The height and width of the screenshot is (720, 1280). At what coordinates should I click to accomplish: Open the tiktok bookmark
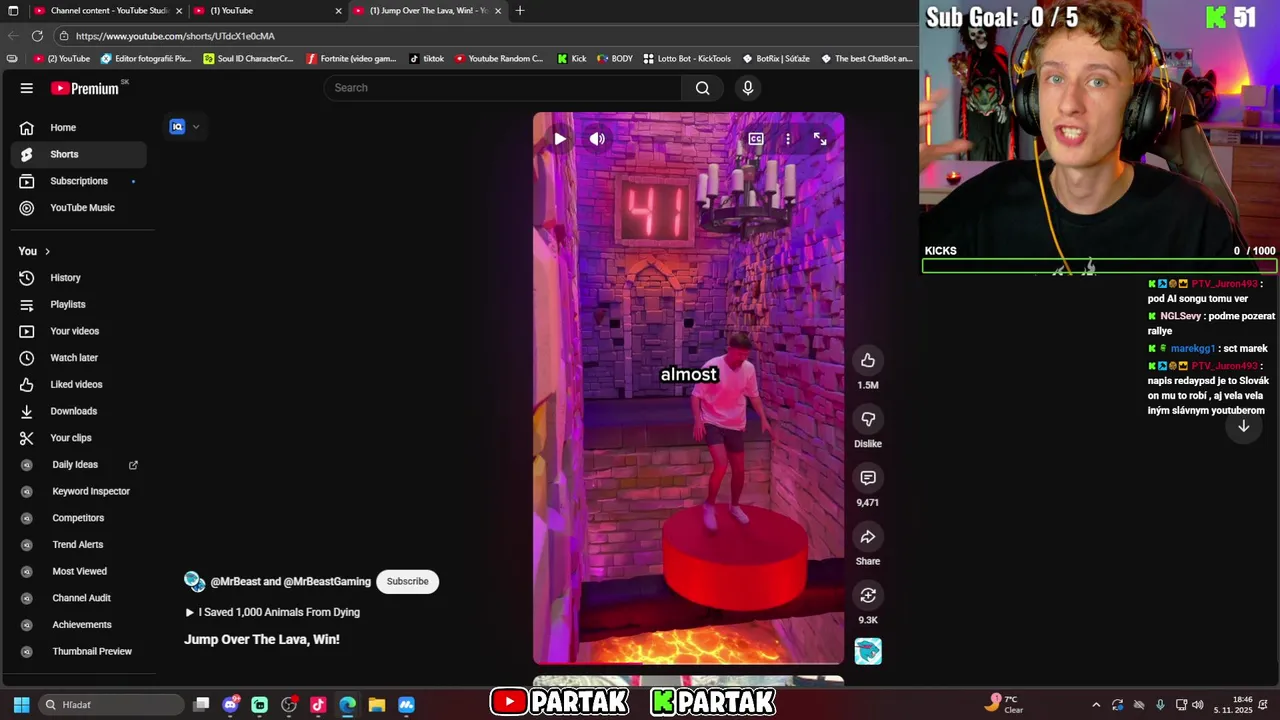tap(427, 59)
